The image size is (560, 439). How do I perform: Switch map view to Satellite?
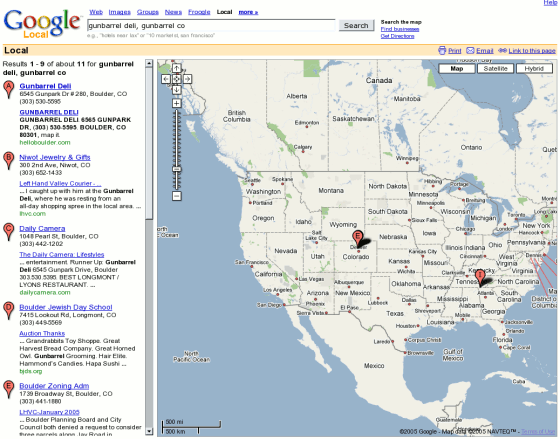coord(495,69)
